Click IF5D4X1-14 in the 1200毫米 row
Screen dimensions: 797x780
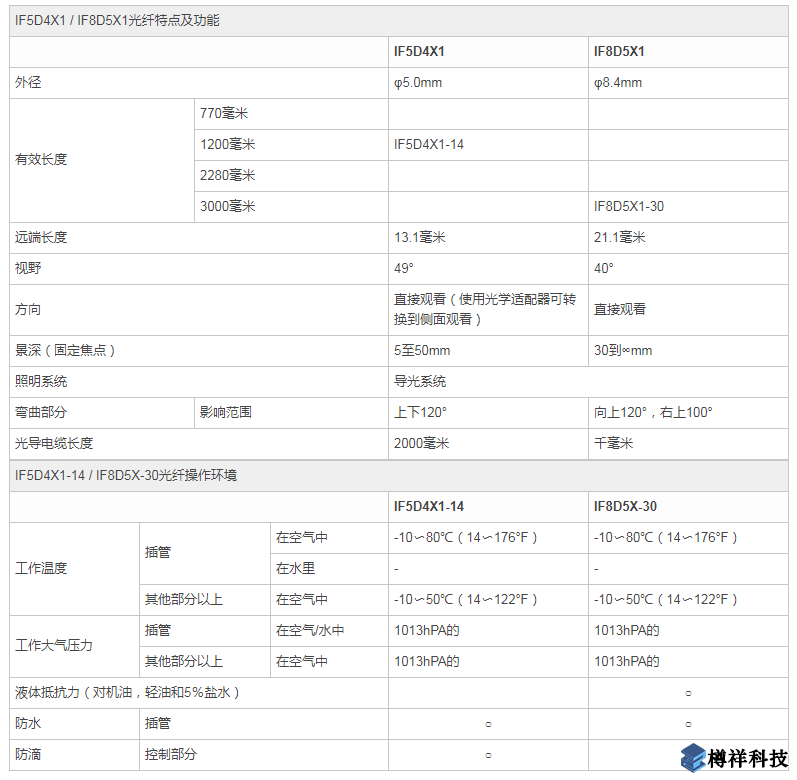pos(429,144)
